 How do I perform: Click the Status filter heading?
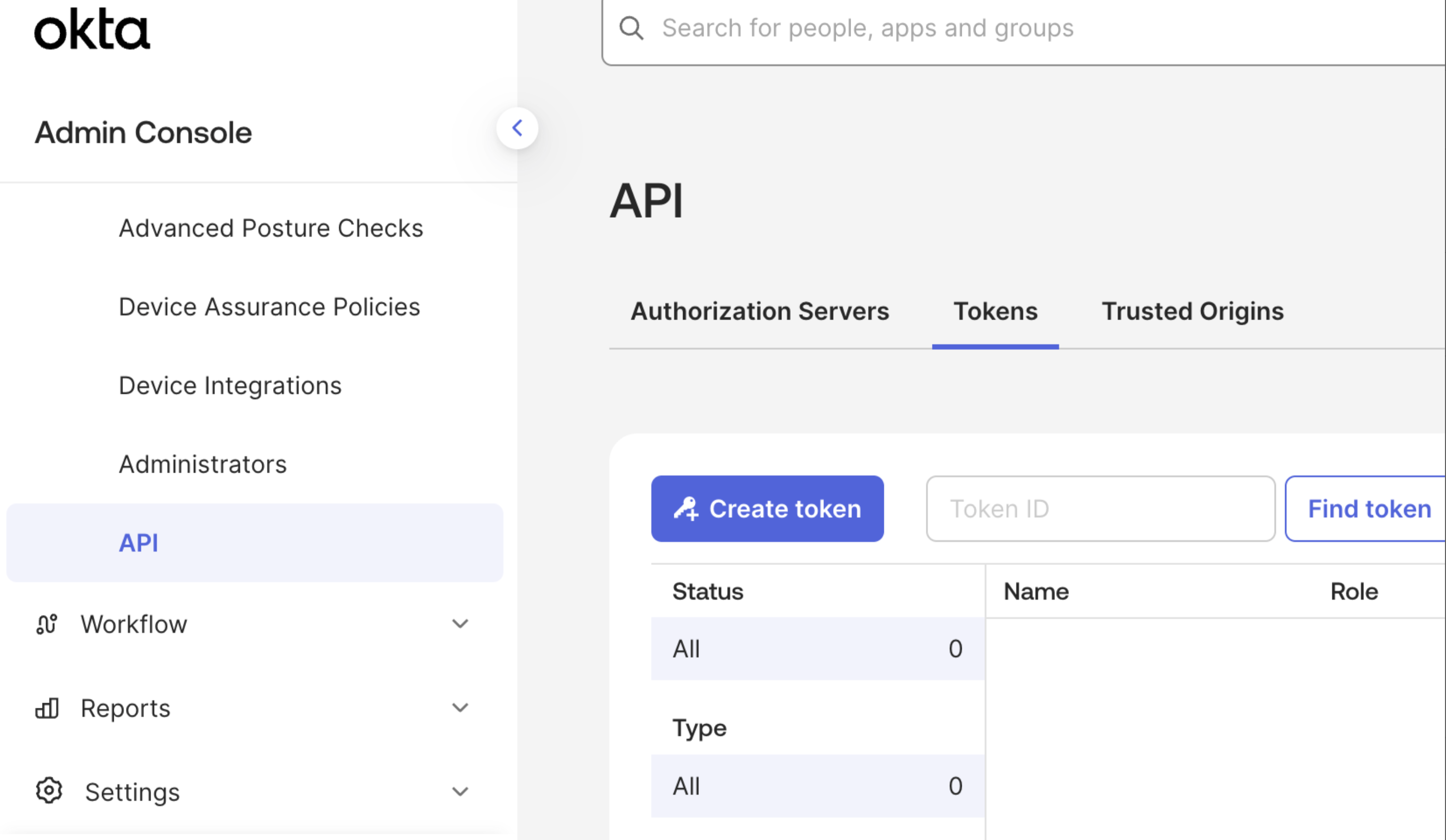708,592
